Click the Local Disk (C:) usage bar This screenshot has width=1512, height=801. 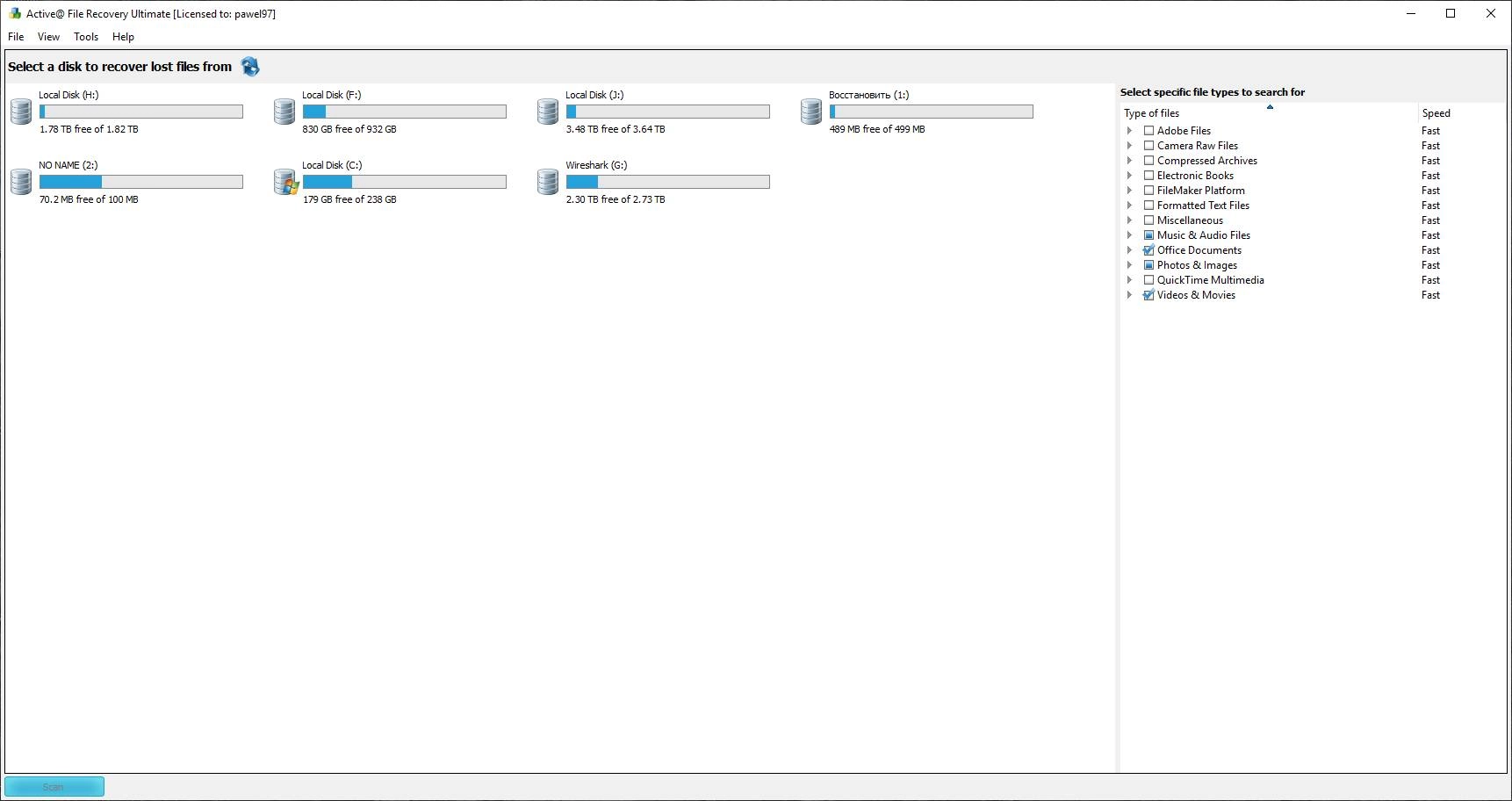[x=405, y=182]
